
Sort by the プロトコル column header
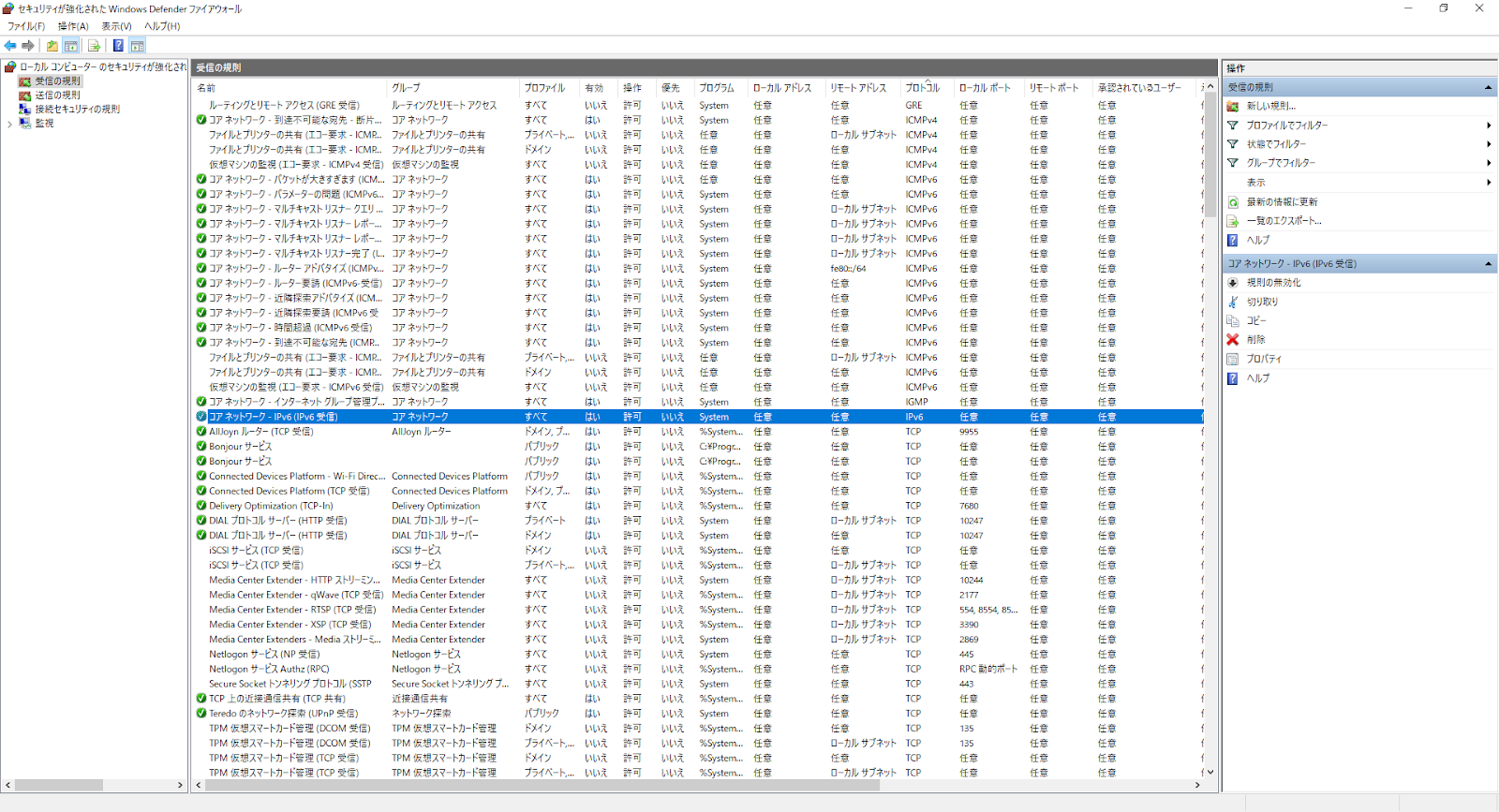(928, 88)
